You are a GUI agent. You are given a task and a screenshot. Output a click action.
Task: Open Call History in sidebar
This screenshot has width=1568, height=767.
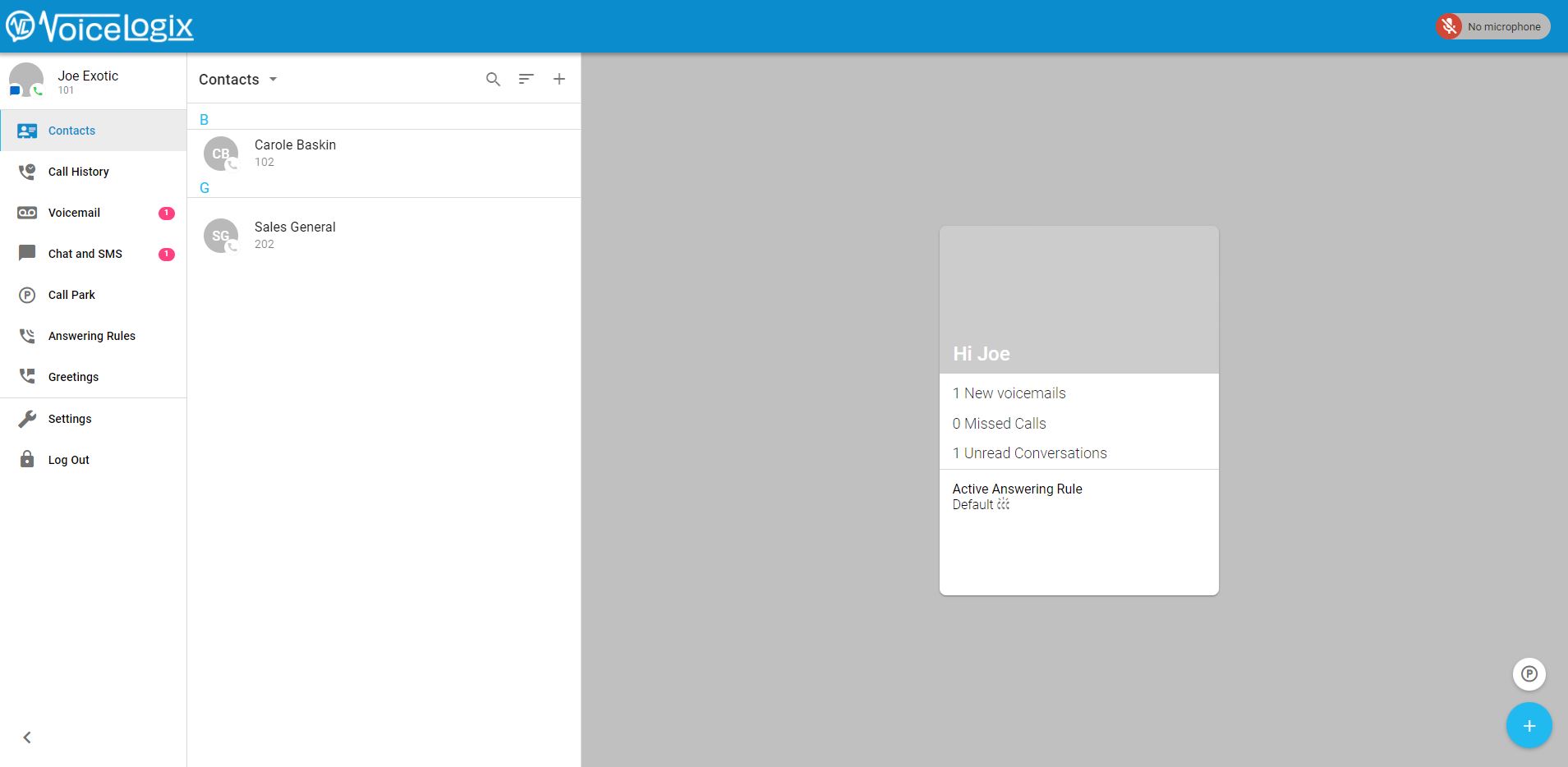tap(78, 172)
